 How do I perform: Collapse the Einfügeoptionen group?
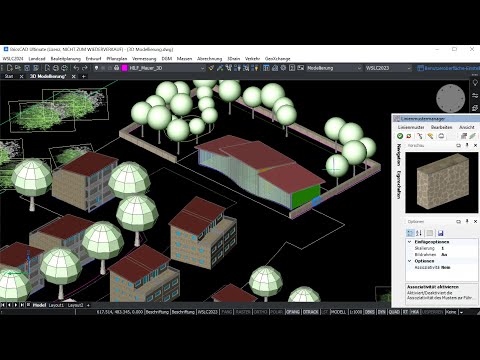(x=409, y=242)
